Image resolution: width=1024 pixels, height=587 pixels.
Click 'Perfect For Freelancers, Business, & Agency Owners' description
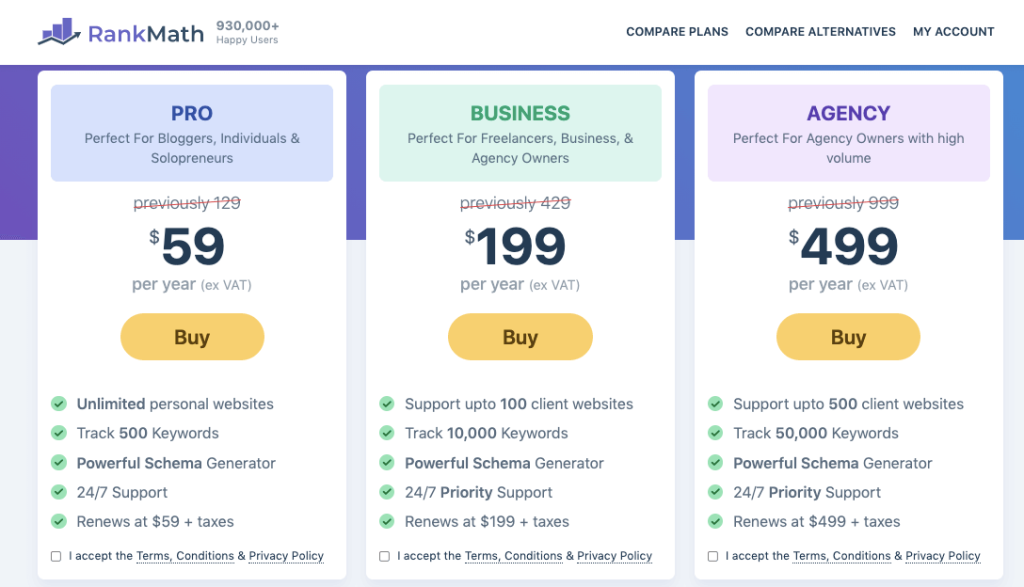click(x=520, y=148)
